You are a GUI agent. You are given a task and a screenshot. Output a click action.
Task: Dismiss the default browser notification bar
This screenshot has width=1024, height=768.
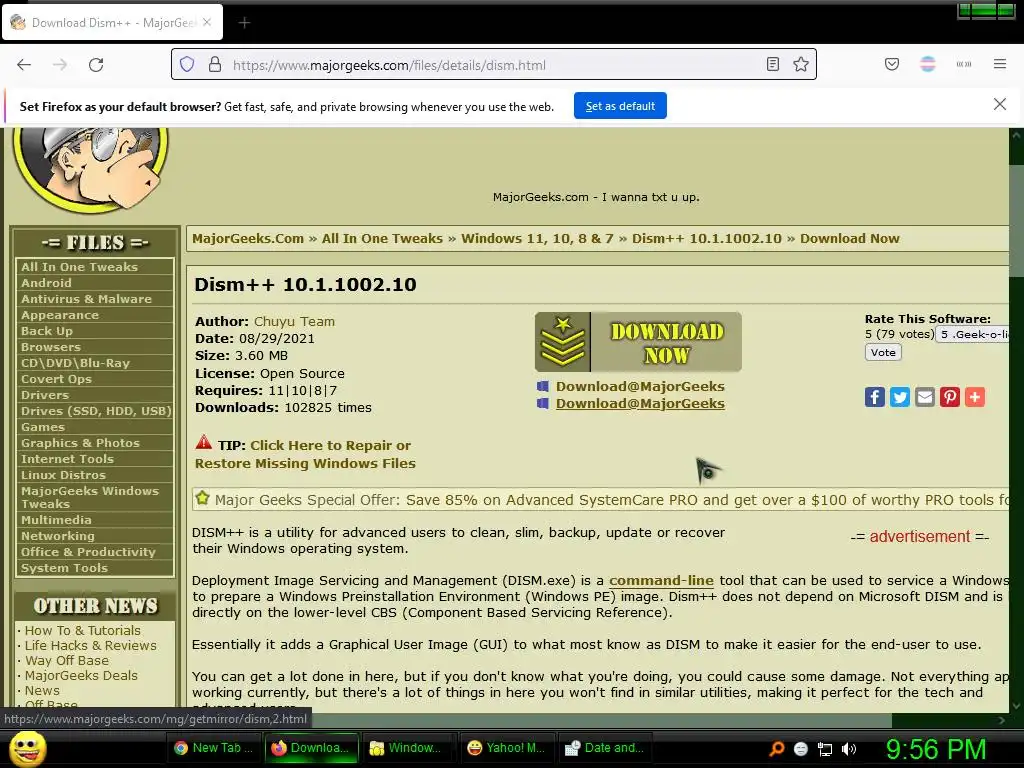[x=999, y=104]
